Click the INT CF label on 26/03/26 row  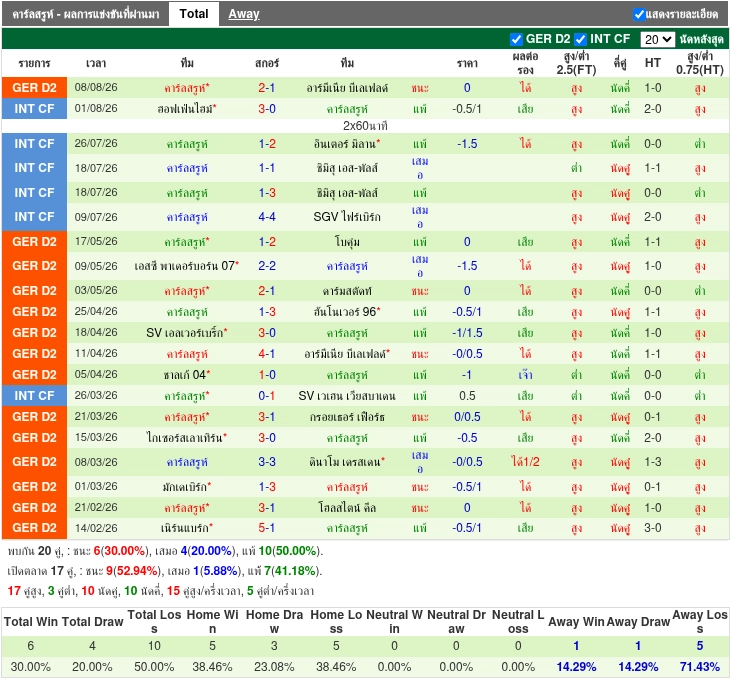pos(34,395)
